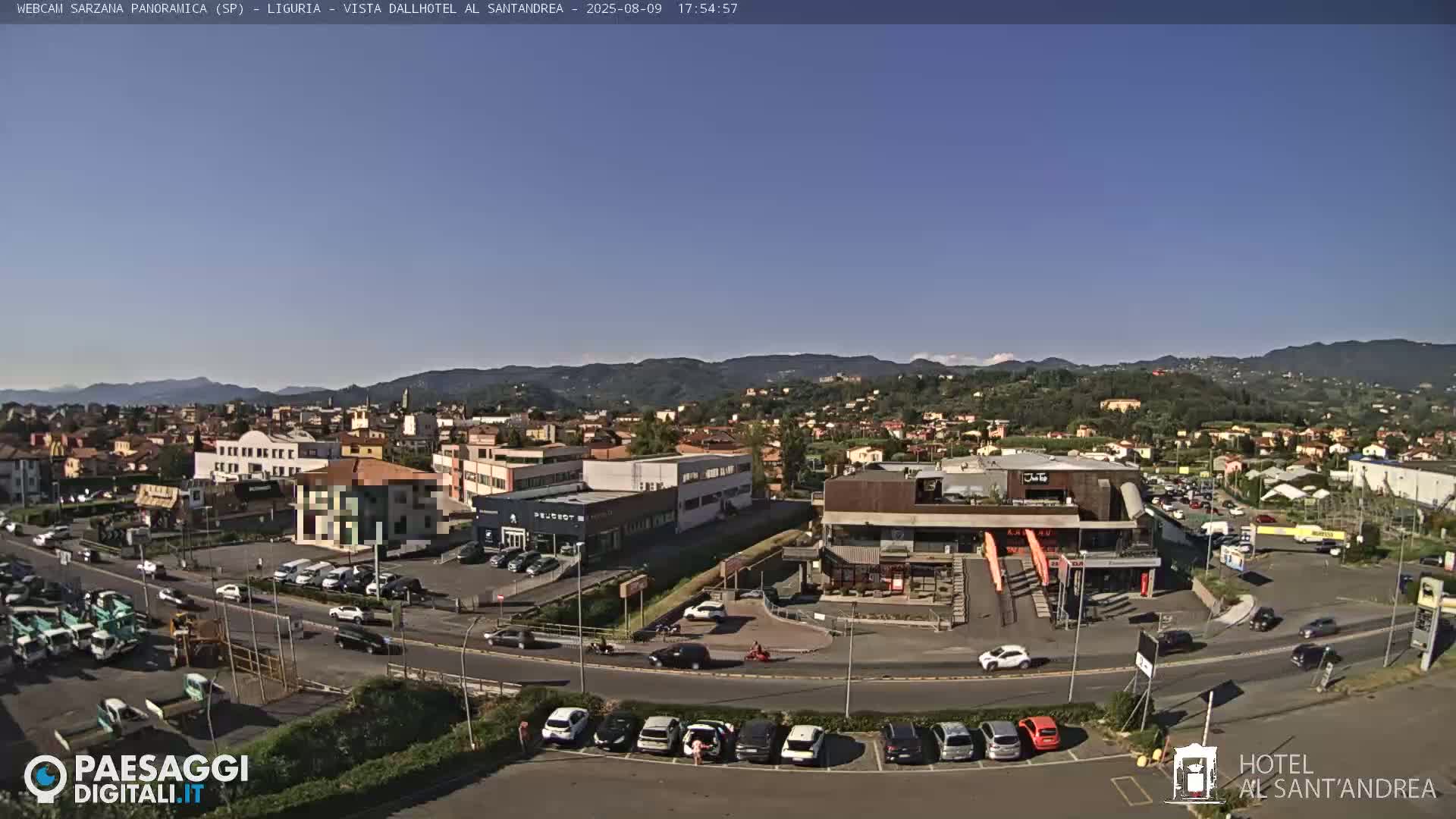Click the white car driving on the road
The image size is (1456, 819).
1004,657
